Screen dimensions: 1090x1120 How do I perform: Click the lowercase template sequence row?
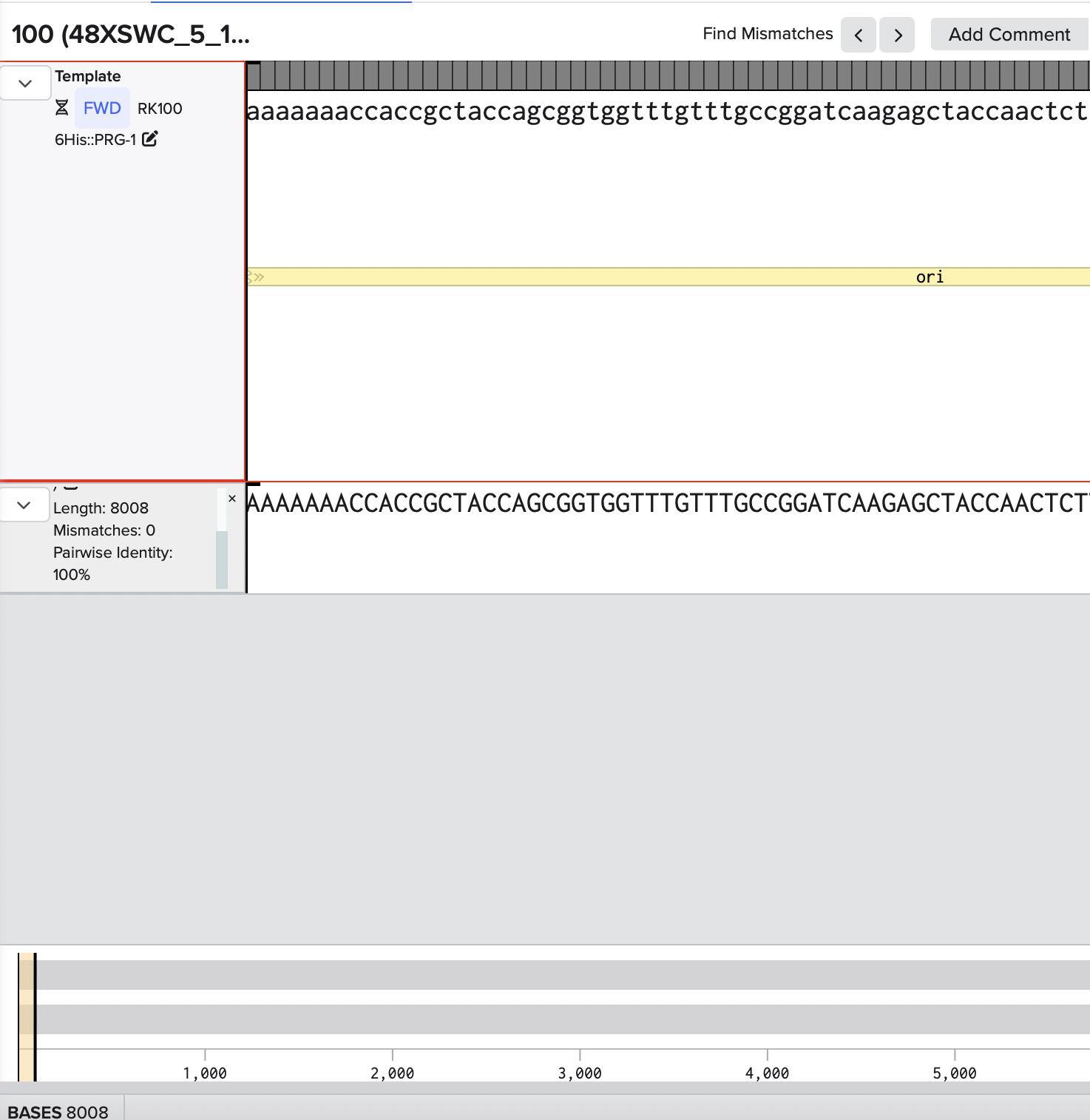(x=666, y=112)
